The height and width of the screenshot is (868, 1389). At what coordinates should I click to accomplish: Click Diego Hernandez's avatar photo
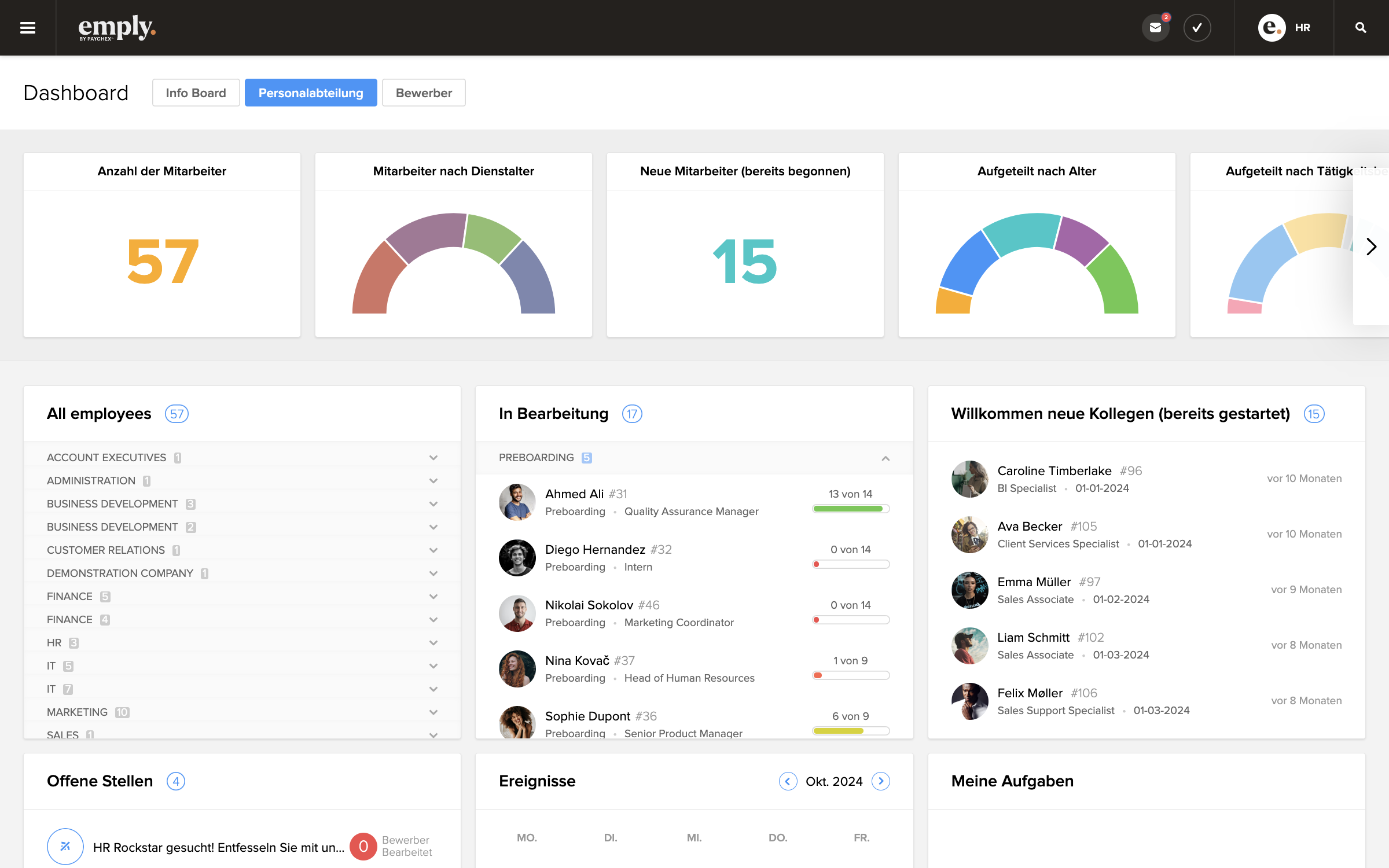(517, 558)
